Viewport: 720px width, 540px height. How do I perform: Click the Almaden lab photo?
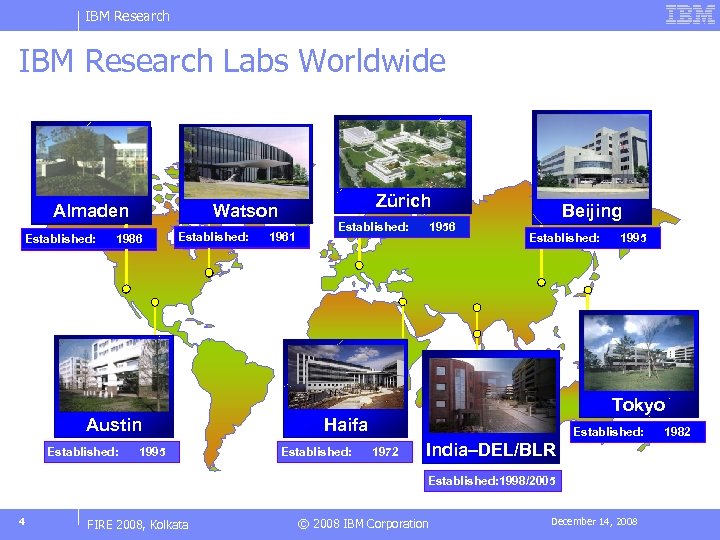[x=92, y=161]
